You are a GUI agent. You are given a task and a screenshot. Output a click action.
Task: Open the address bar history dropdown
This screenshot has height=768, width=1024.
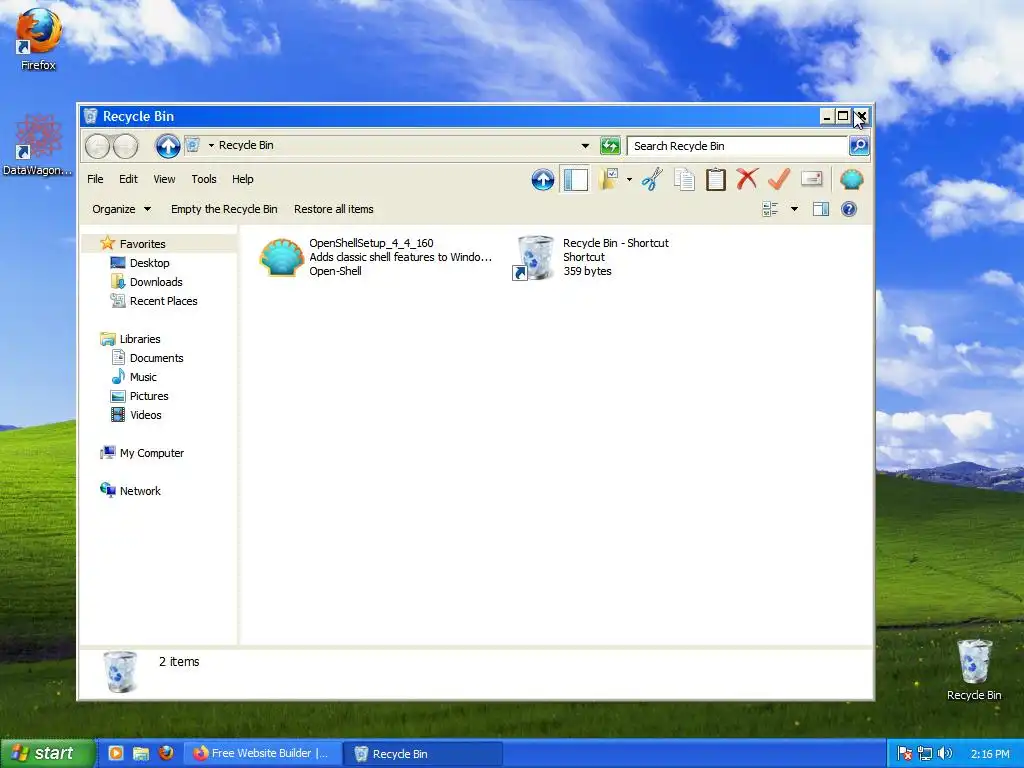tap(585, 146)
